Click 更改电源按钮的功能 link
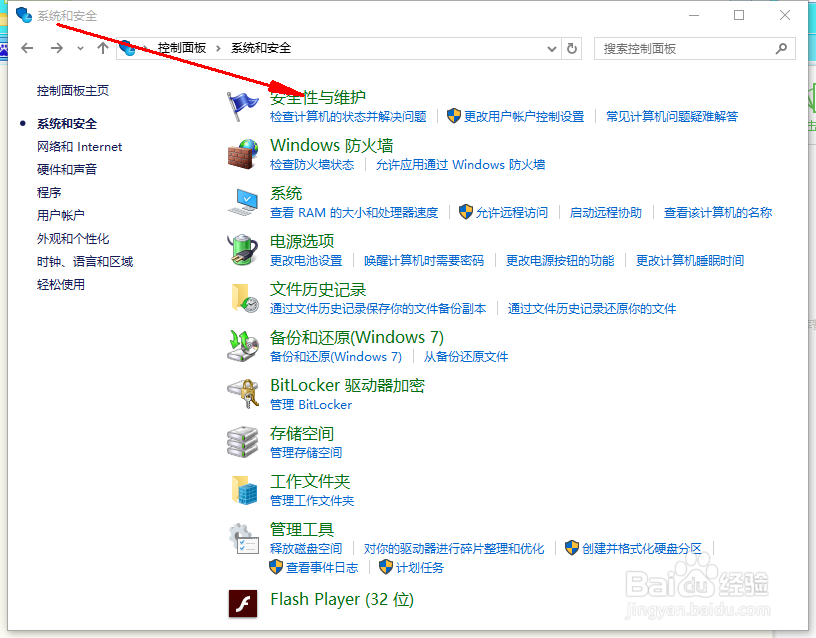 [560, 261]
